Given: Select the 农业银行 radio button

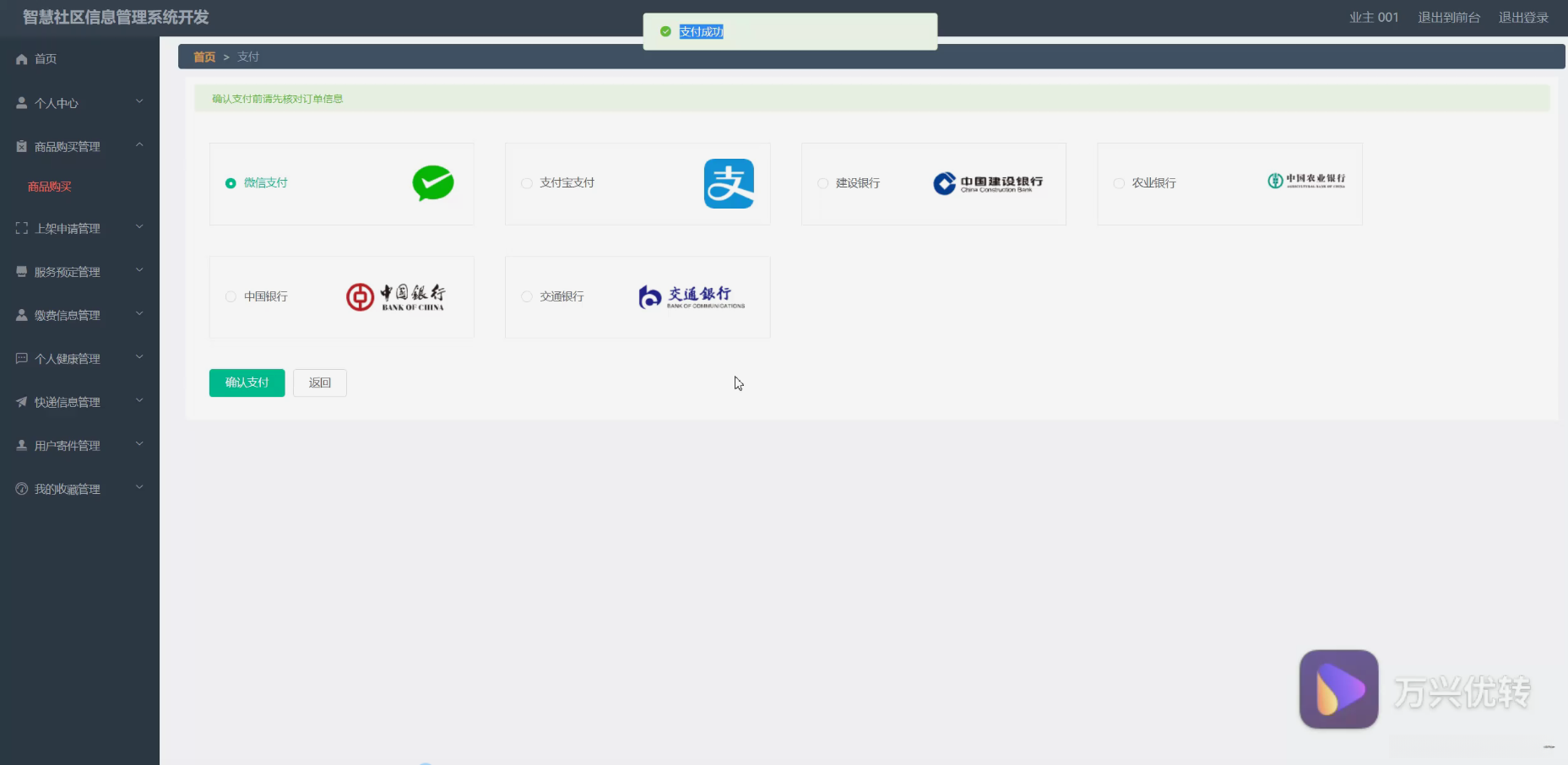Looking at the screenshot, I should click(1119, 183).
